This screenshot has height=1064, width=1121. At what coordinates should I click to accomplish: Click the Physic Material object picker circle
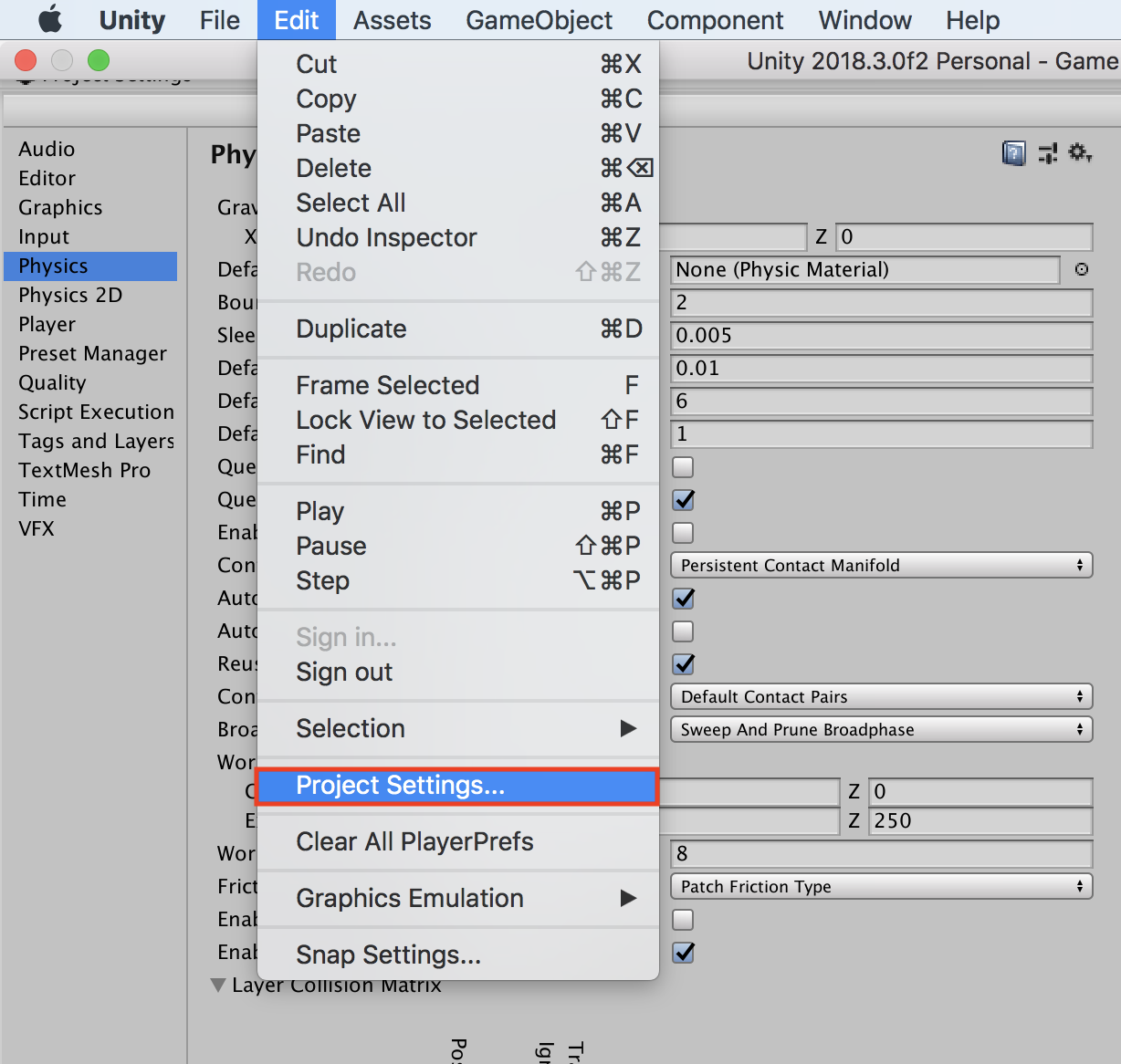coord(1082,269)
